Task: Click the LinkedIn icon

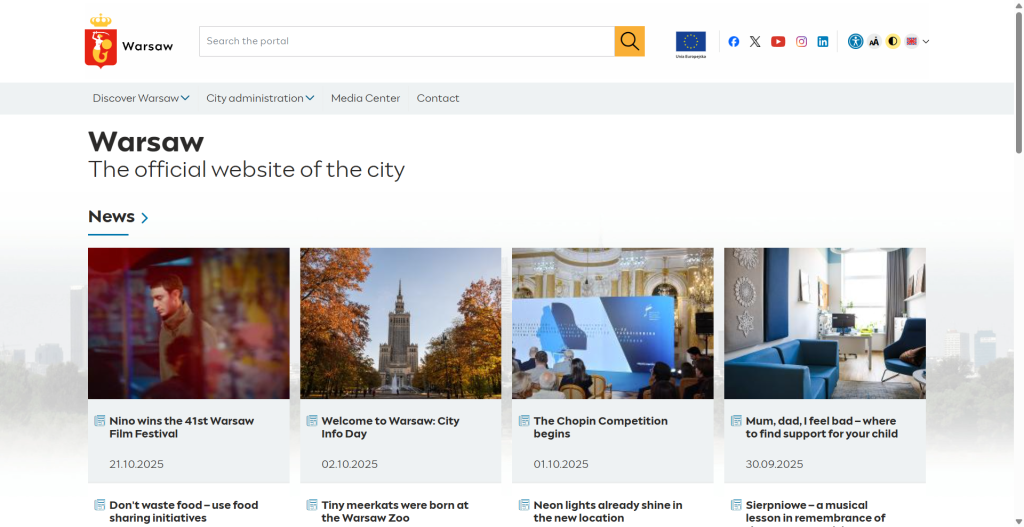Action: point(823,41)
